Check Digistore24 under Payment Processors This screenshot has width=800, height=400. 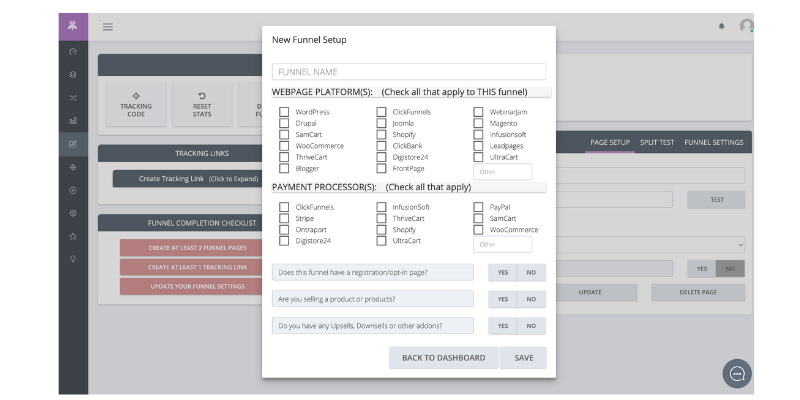tap(284, 241)
